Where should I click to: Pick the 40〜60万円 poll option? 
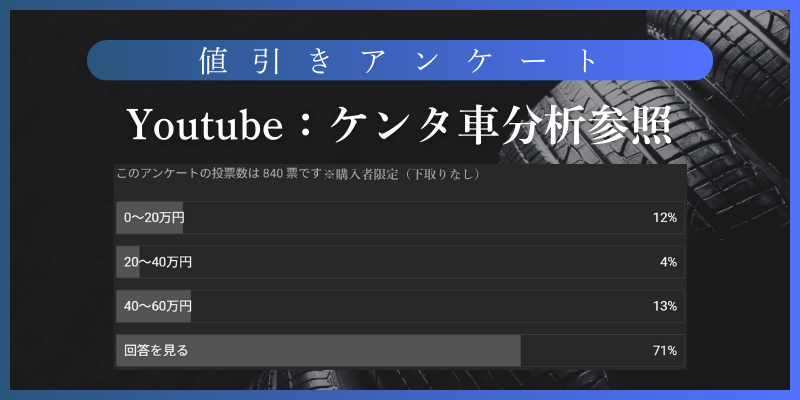(x=400, y=306)
